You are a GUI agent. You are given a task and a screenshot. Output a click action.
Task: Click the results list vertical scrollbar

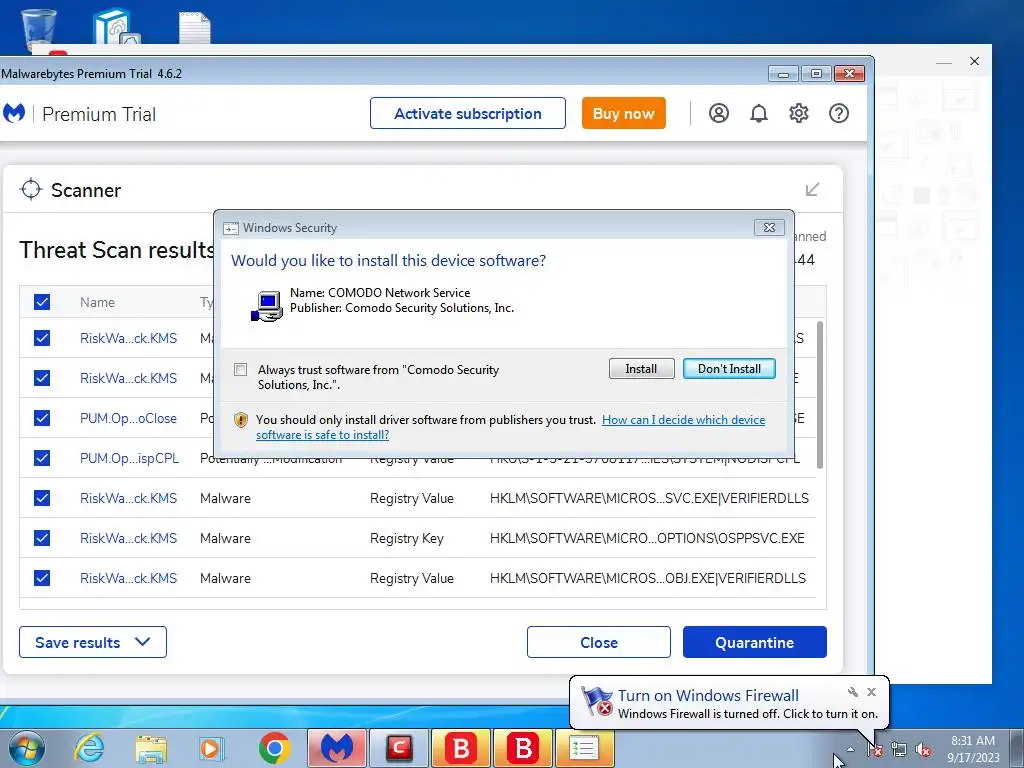point(820,394)
